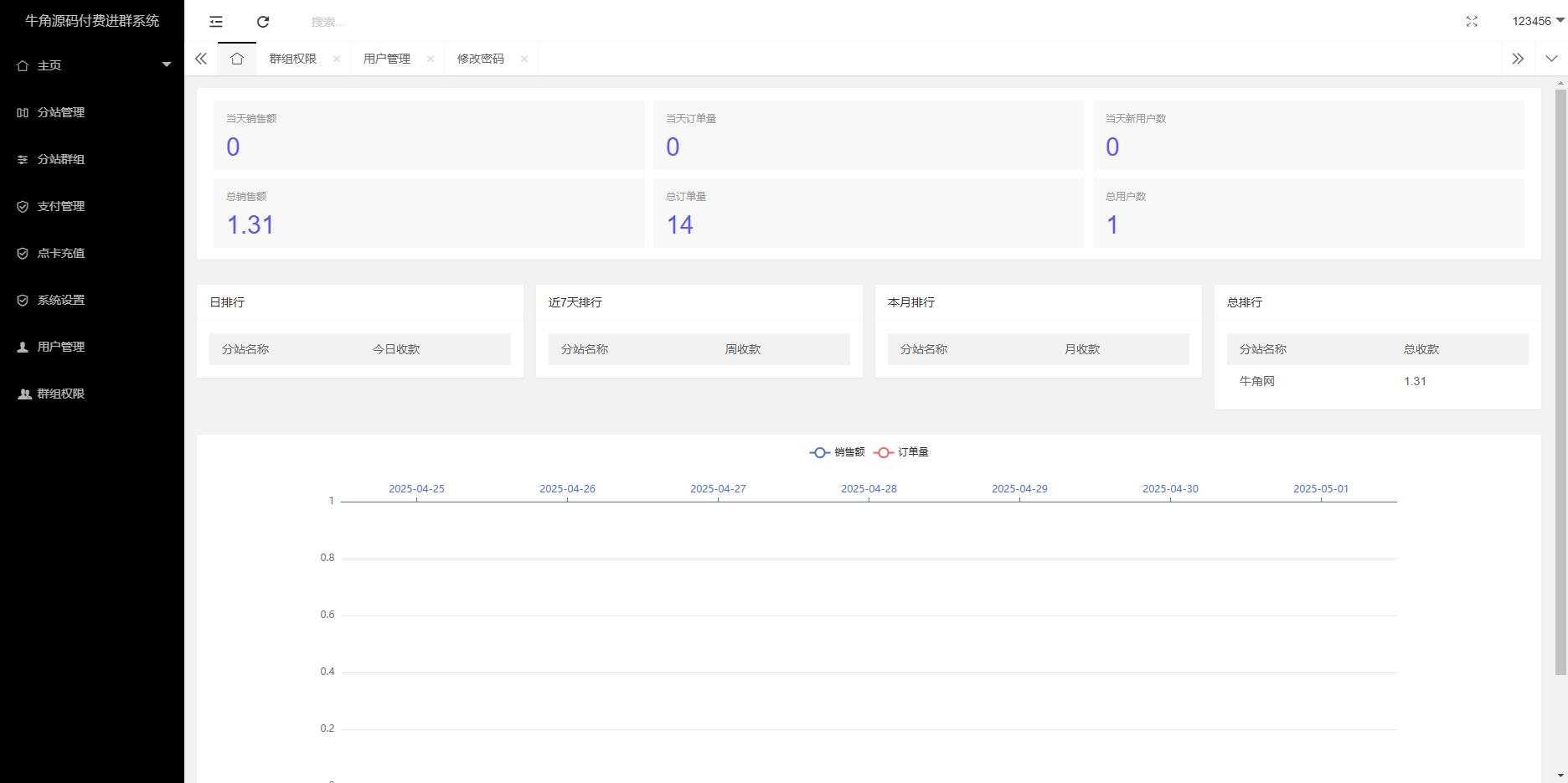Click the shield icon beside 系统设置

click(23, 300)
